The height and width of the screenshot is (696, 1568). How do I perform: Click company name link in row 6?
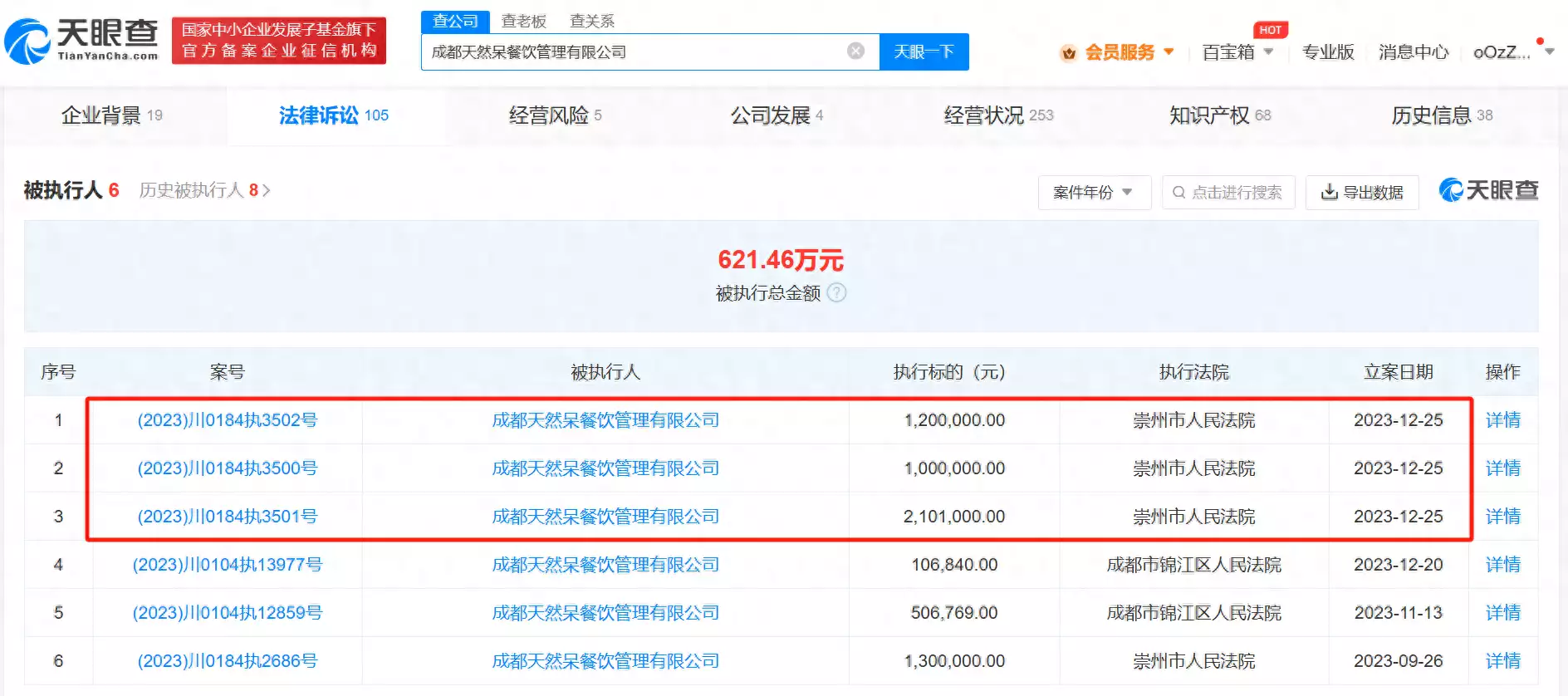(605, 661)
